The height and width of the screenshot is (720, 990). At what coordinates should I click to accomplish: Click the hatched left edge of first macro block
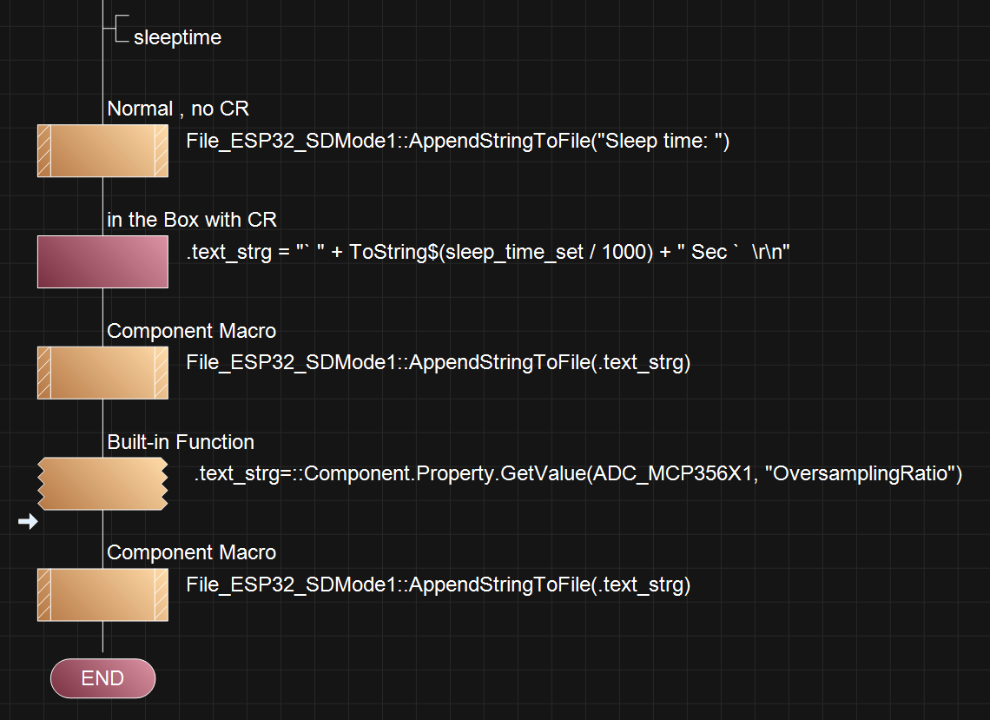pos(44,151)
